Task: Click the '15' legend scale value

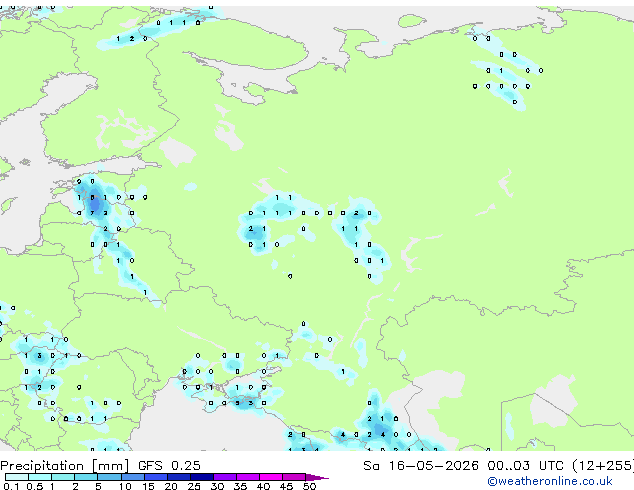Action: pyautogui.click(x=148, y=486)
